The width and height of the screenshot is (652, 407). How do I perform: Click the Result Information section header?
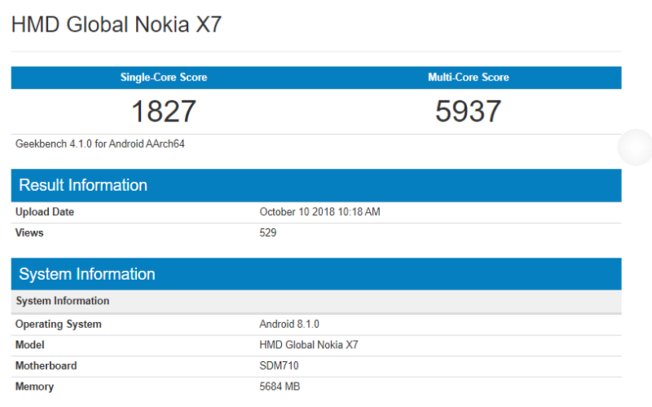(316, 185)
